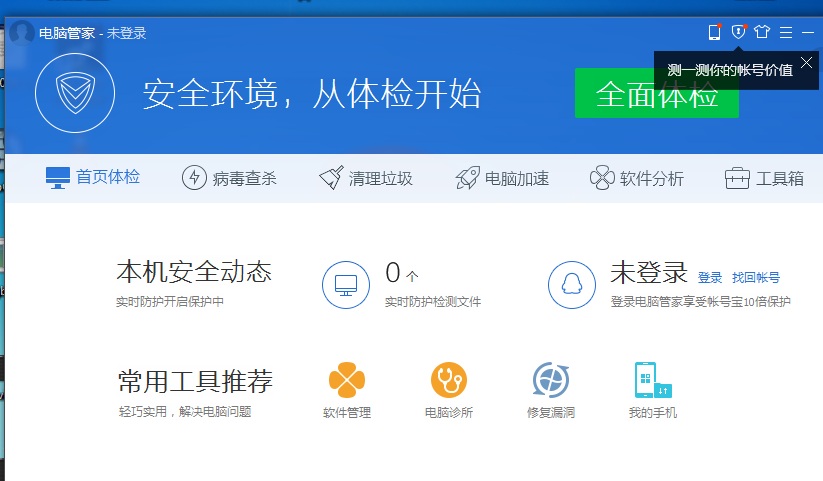Start the 全面体检 full checkup
This screenshot has width=823, height=481.
coord(657,93)
